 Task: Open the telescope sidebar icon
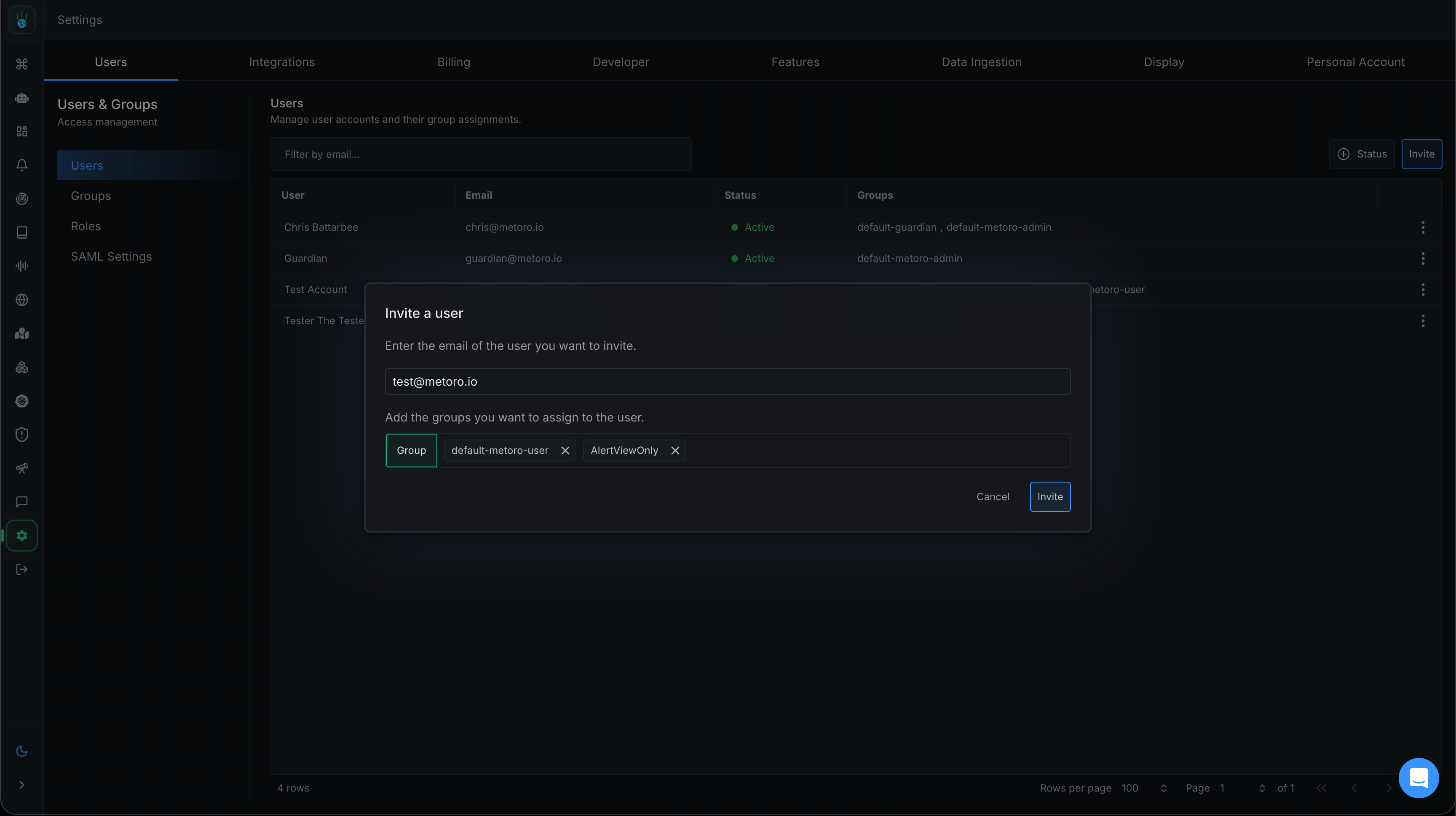21,468
